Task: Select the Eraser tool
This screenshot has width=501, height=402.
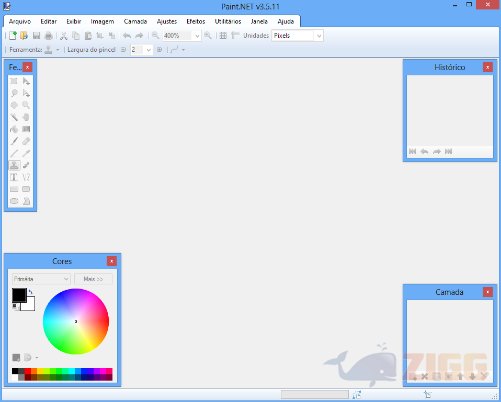Action: (26, 141)
